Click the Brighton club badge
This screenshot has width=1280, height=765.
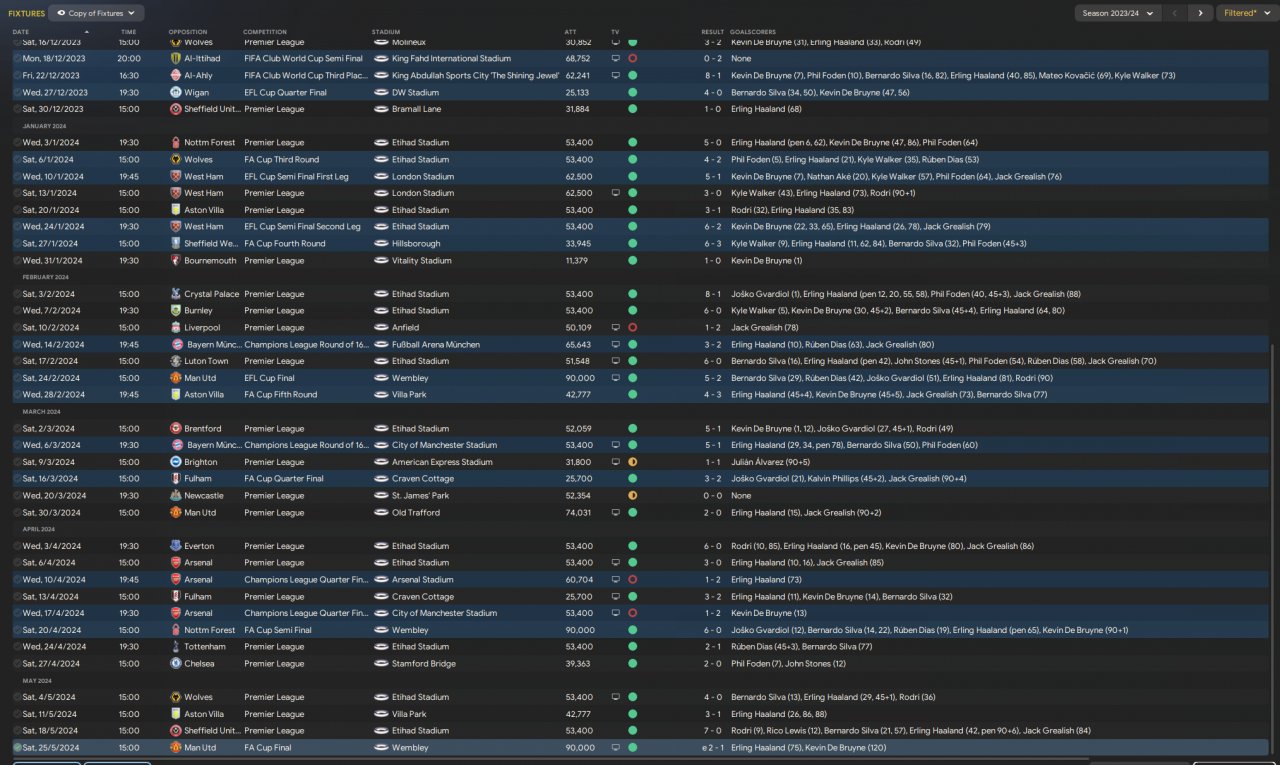click(176, 462)
